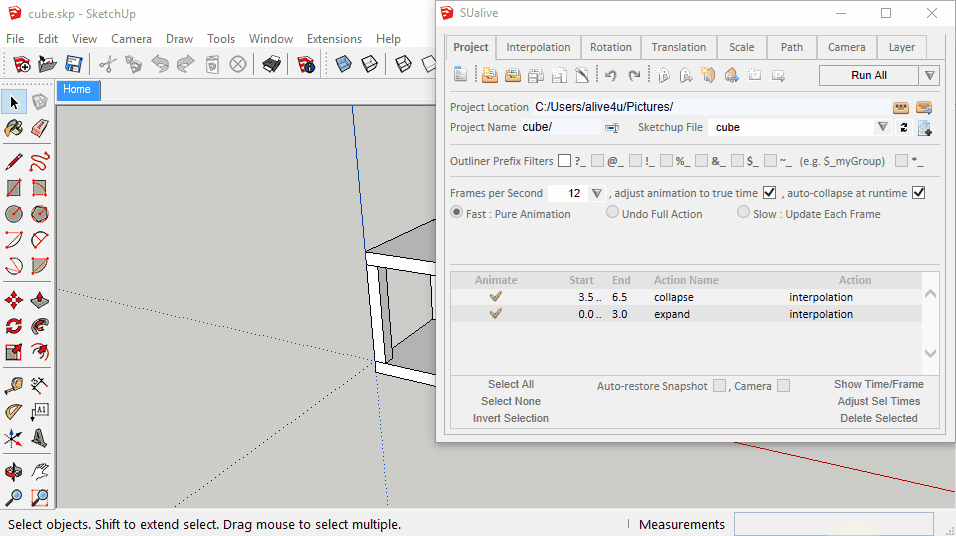Image resolution: width=956 pixels, height=536 pixels.
Task: Open the Sketchup File dropdown
Action: tap(883, 127)
